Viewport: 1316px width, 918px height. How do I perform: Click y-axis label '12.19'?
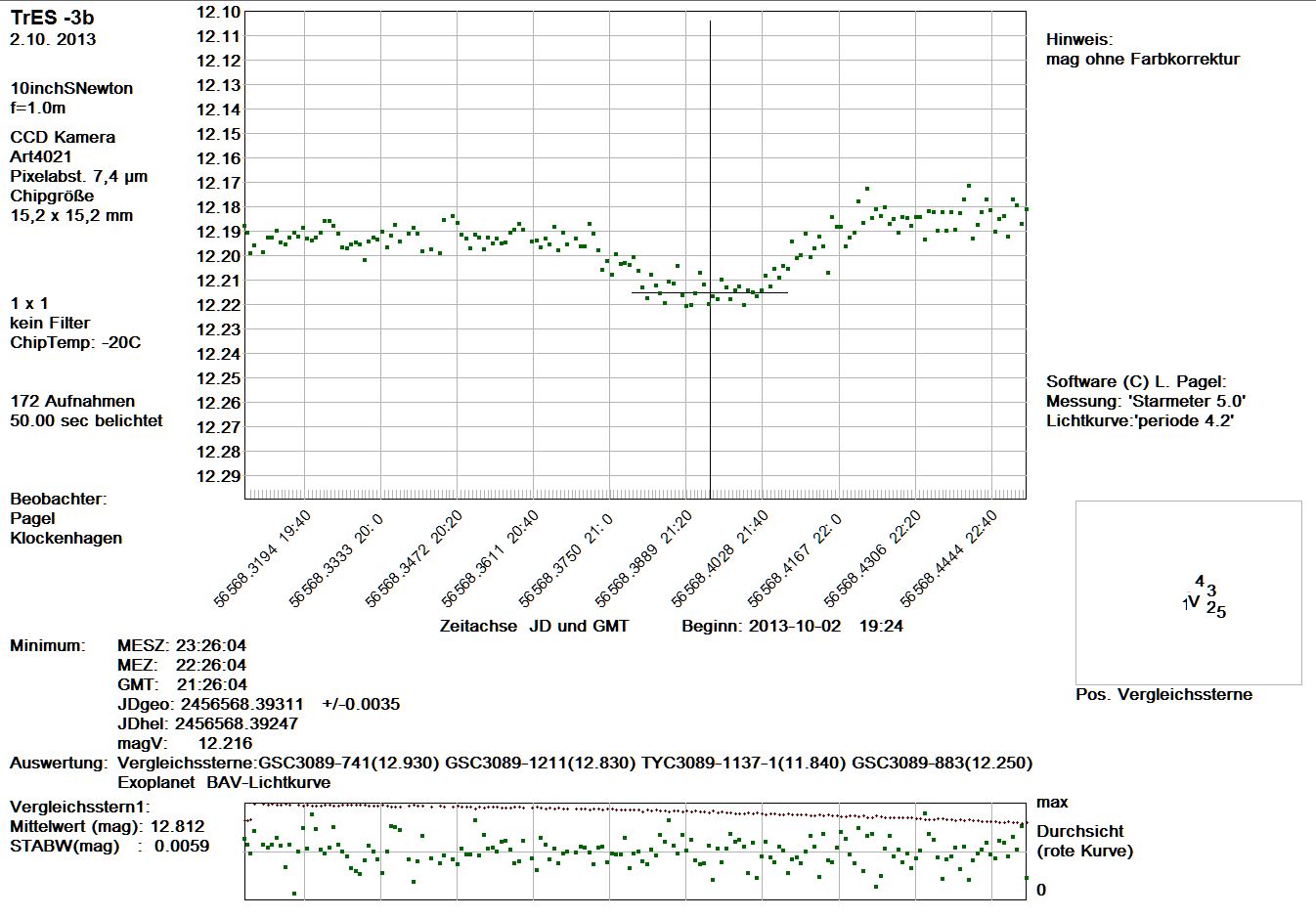[x=218, y=232]
